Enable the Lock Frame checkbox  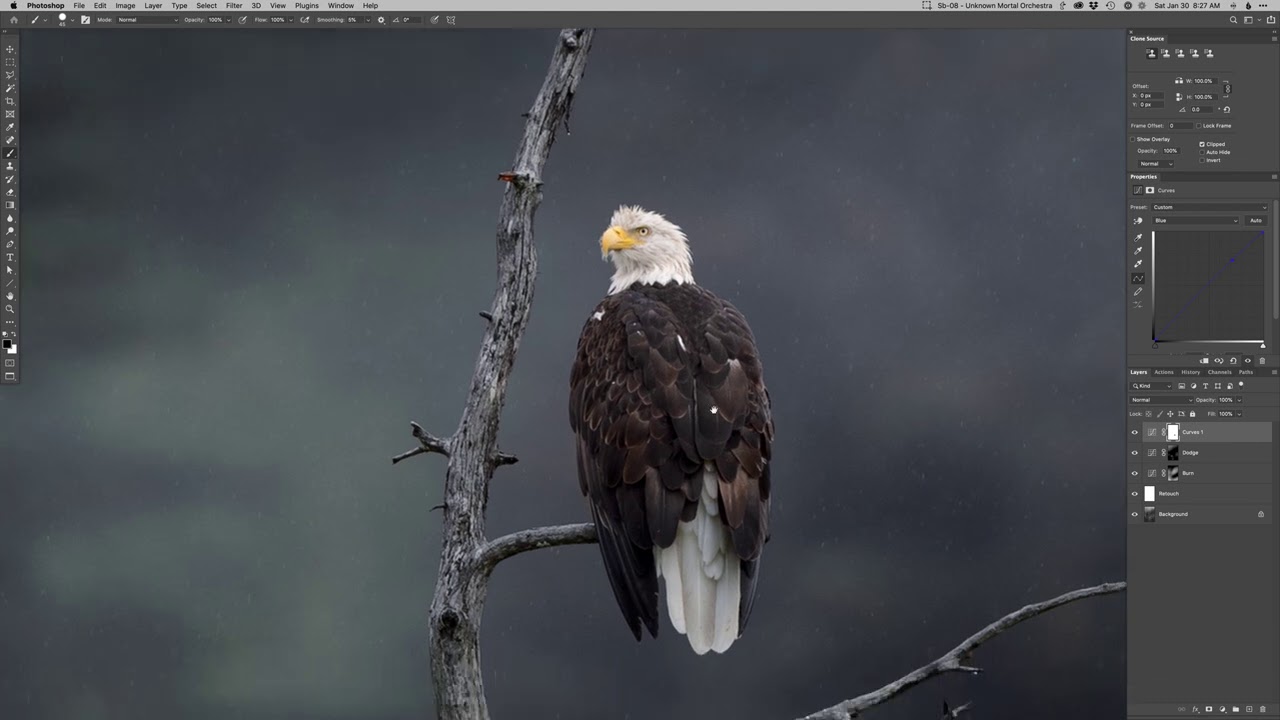click(x=1199, y=126)
